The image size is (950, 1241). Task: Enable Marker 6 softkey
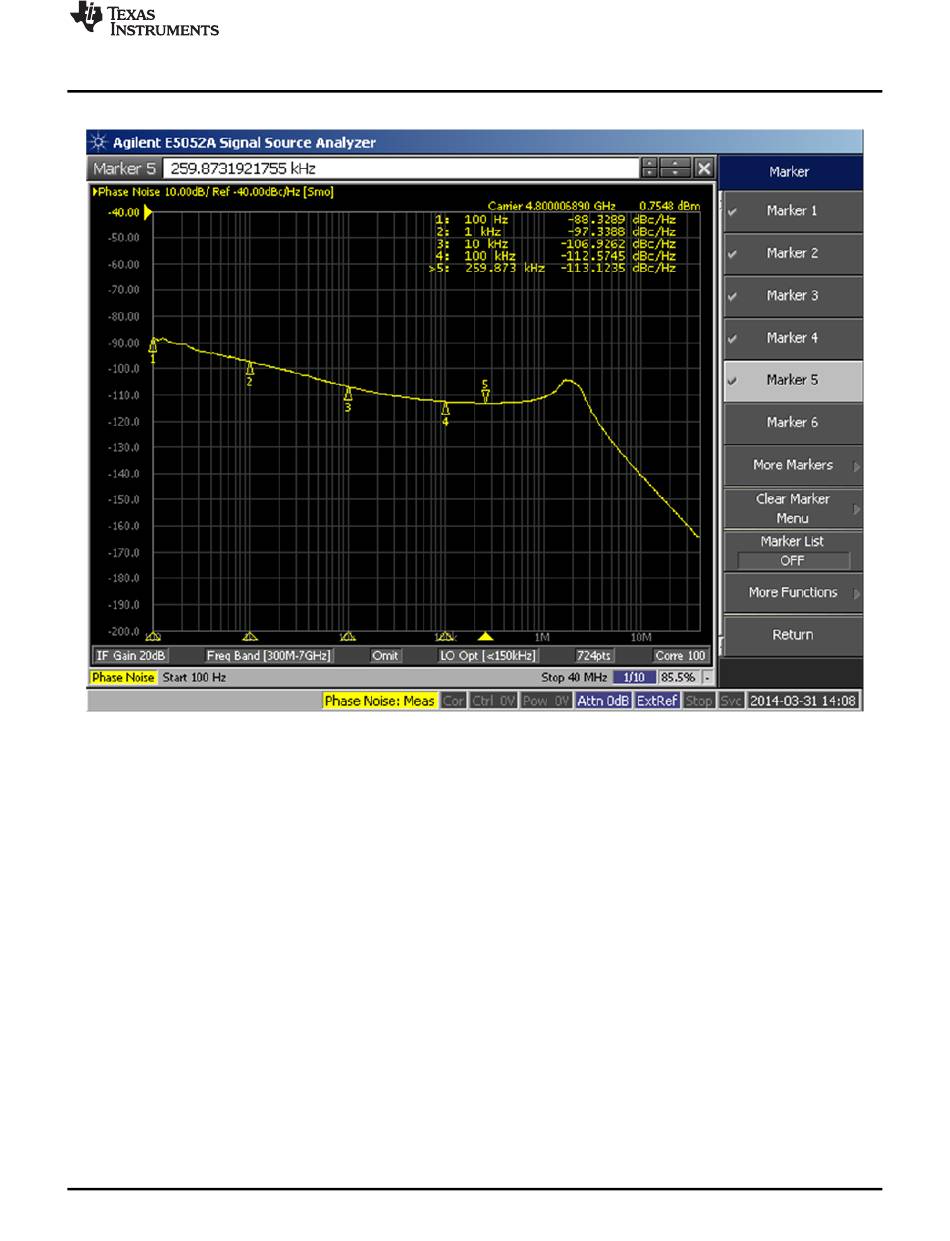click(x=792, y=422)
